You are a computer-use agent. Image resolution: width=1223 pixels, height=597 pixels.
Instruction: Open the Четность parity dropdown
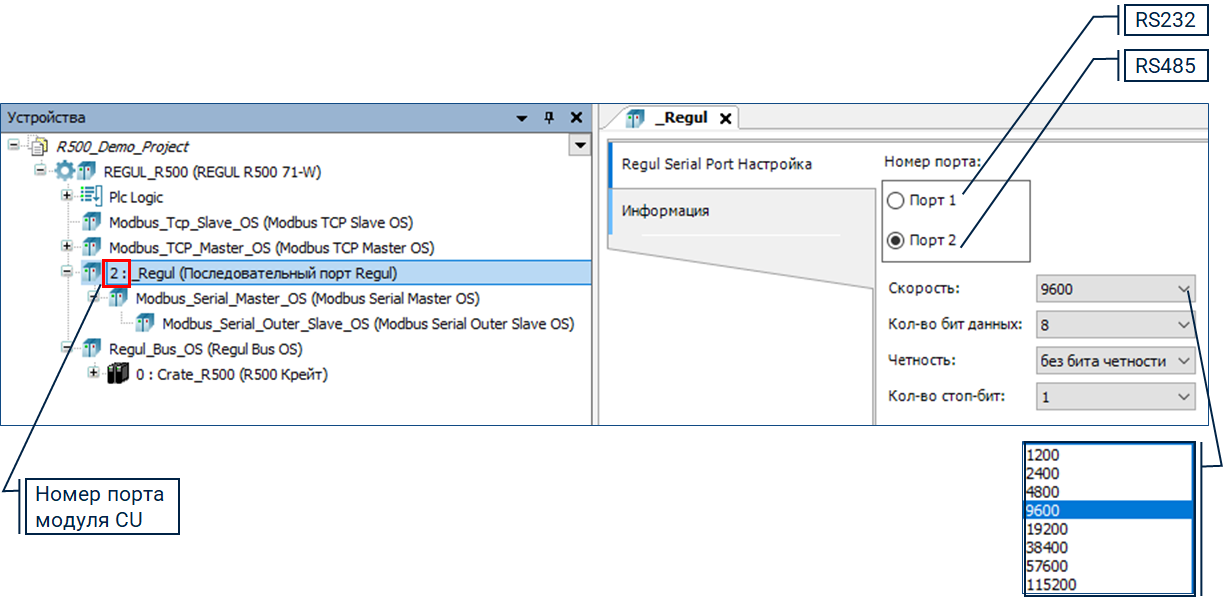(x=1115, y=360)
